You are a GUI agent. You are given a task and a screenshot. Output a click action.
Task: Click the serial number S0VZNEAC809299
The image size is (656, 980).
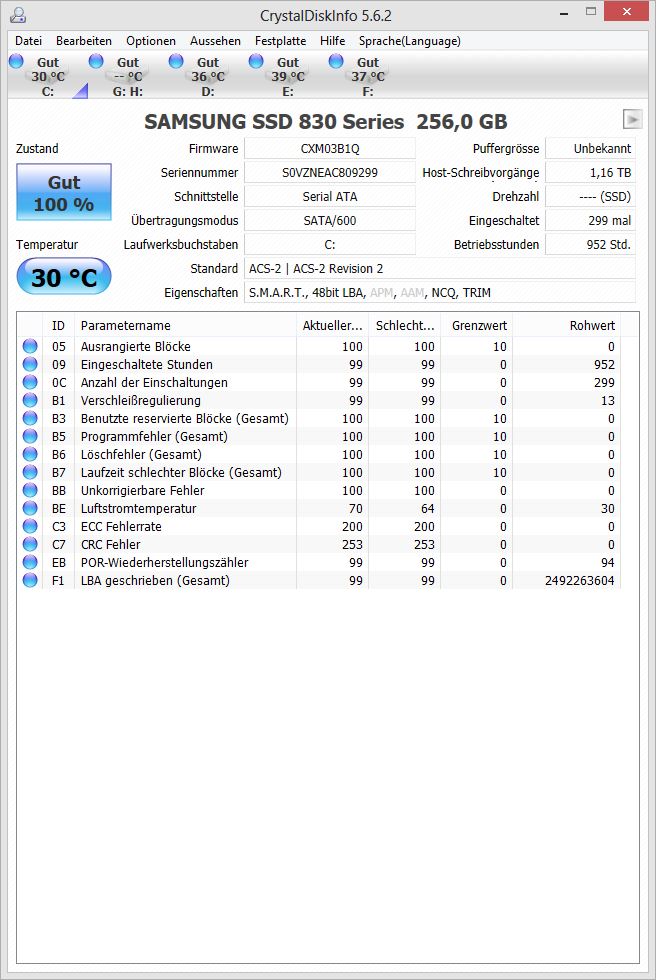coord(330,172)
